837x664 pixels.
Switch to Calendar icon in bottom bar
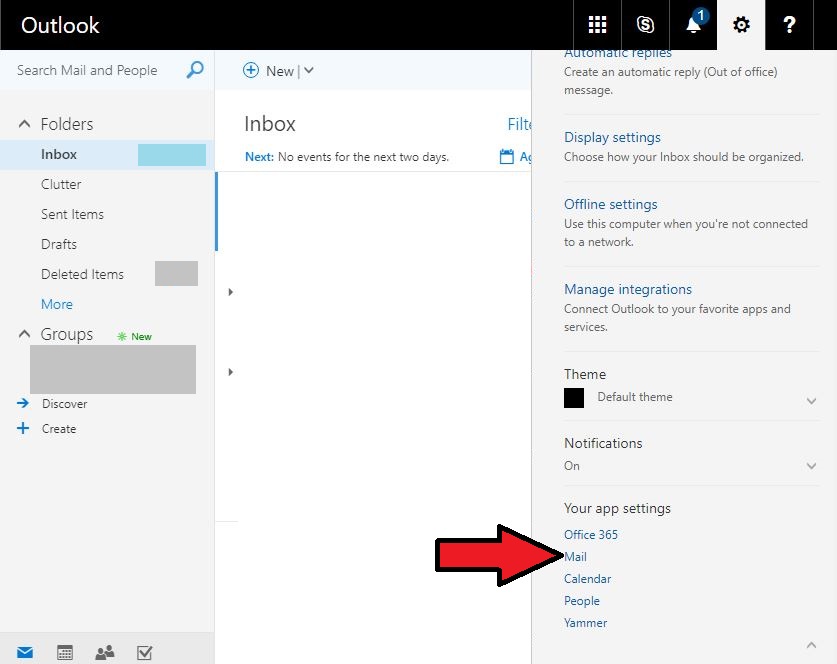coord(65,652)
